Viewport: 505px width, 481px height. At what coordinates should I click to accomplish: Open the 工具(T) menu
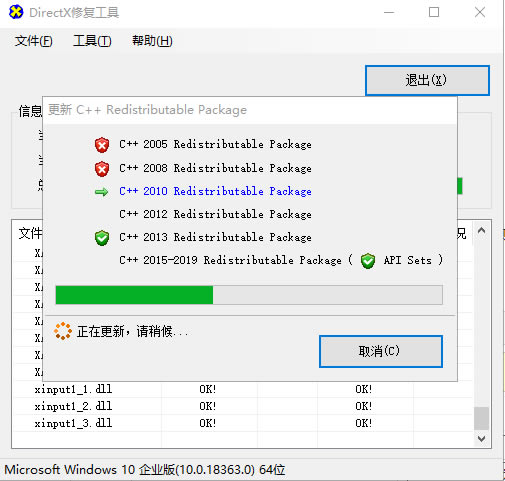point(92,41)
